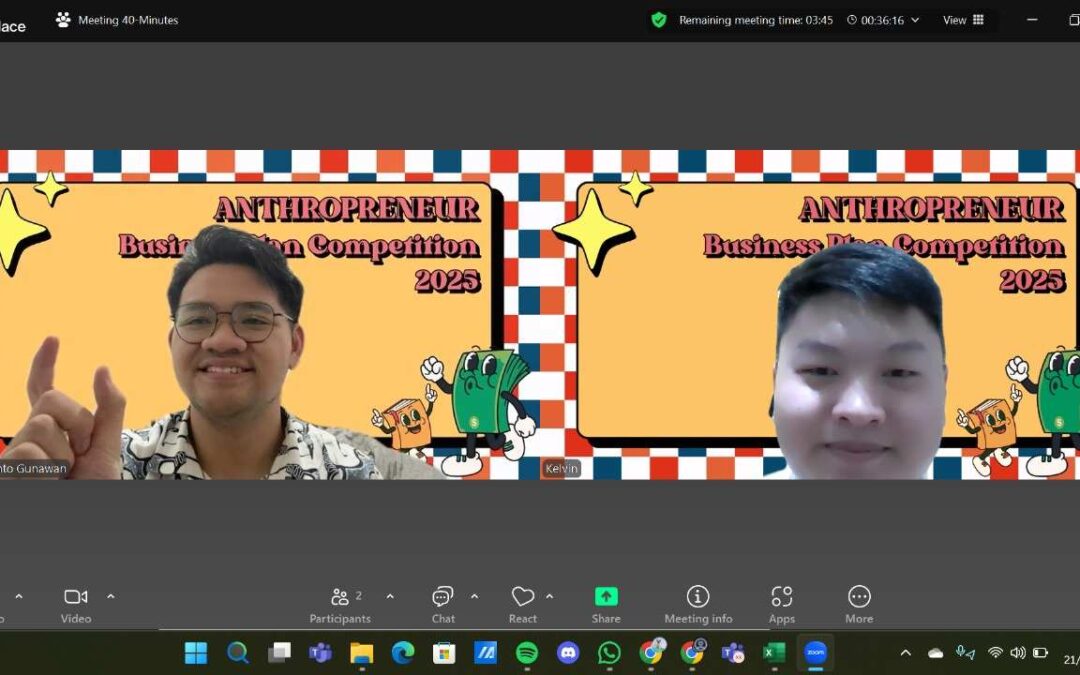Click the Meeting 40-Minutes title
1080x675 pixels.
(127, 20)
